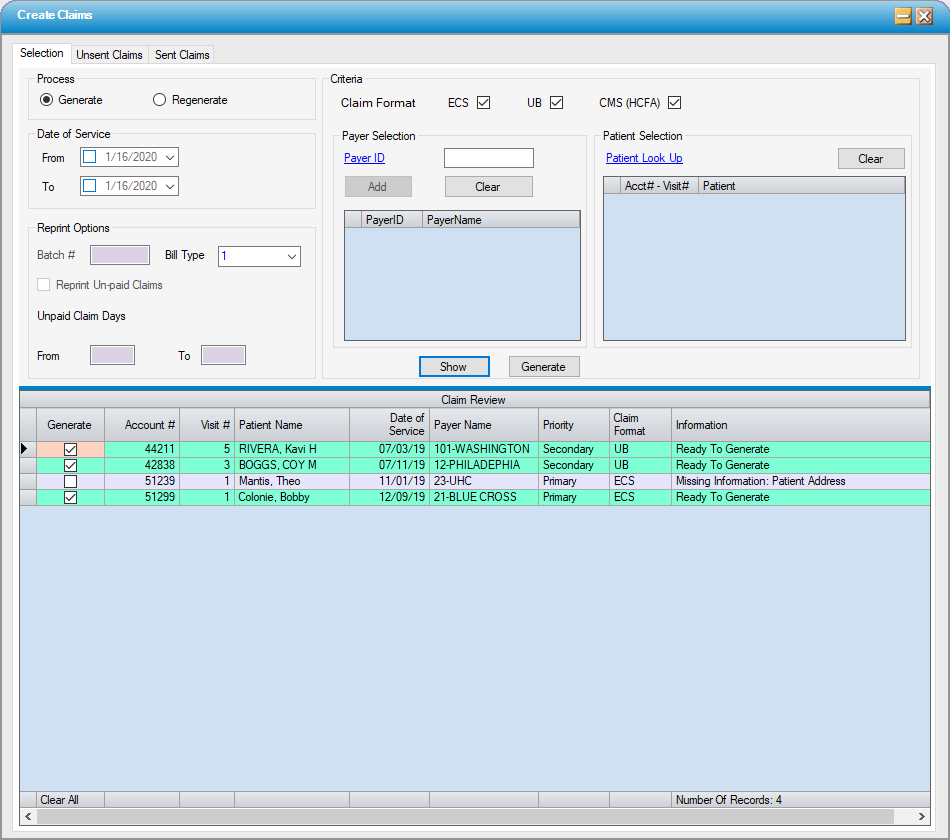The image size is (950, 840).
Task: Open the Payer ID link
Action: (364, 158)
